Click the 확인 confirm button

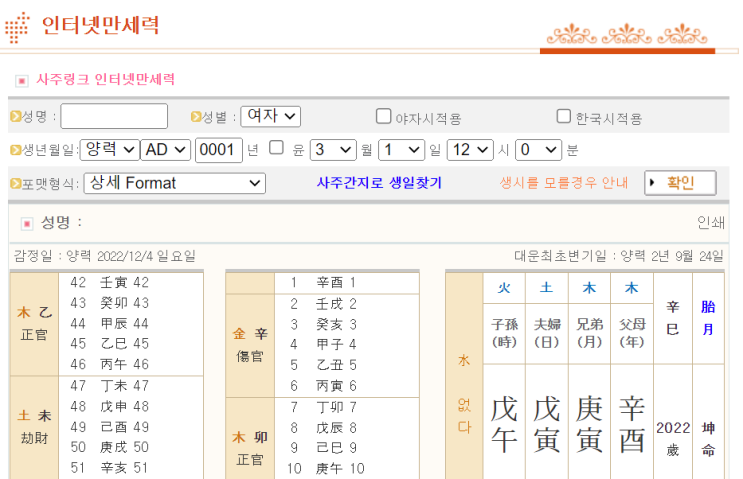680,183
